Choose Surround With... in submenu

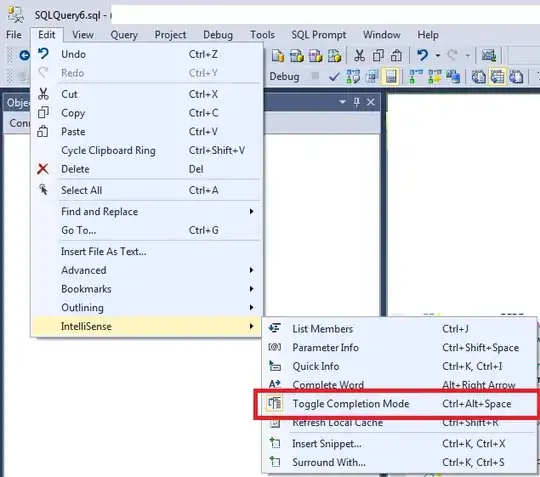pyautogui.click(x=400, y=462)
